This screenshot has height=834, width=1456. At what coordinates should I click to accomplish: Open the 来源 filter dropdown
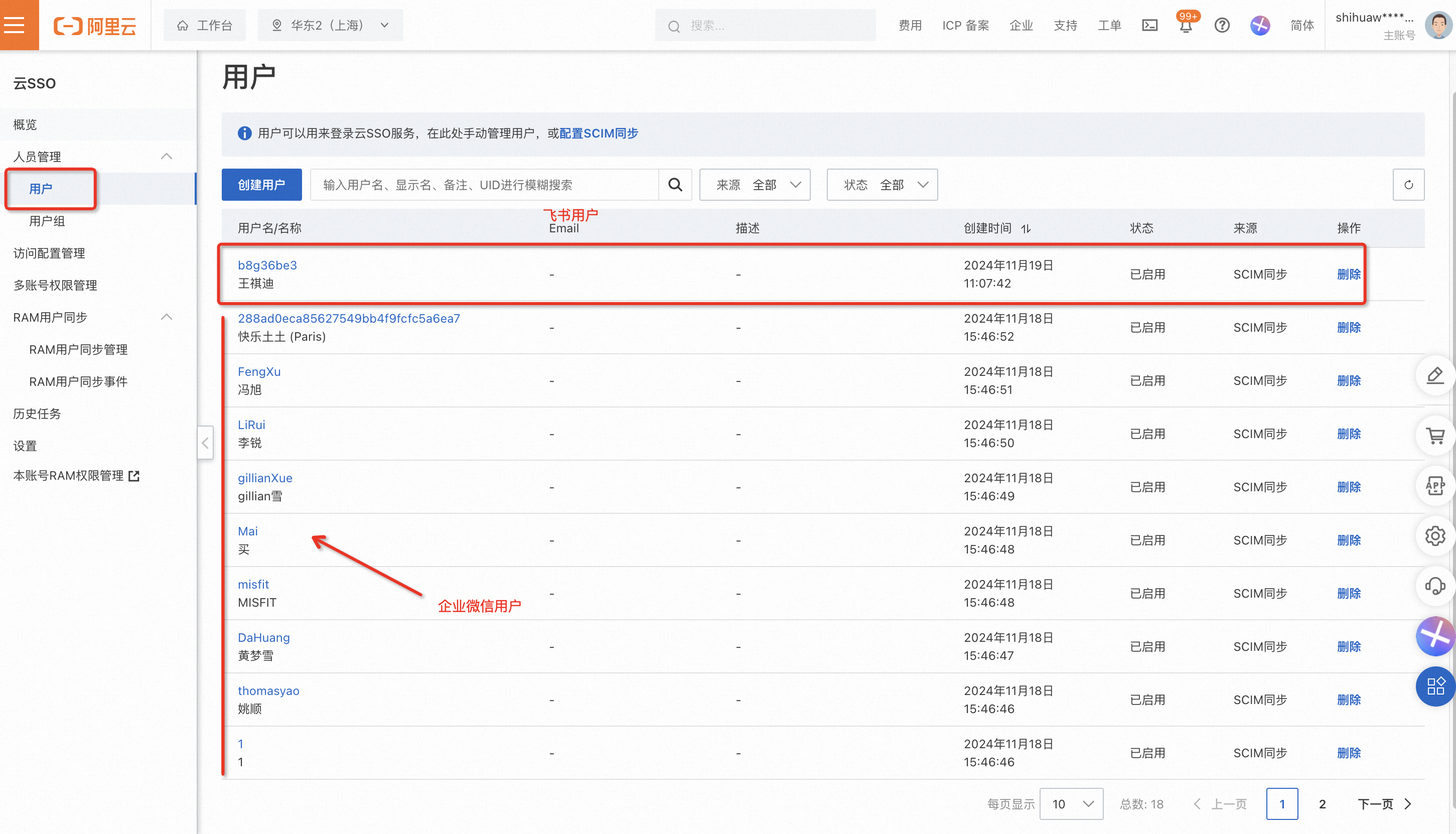[755, 185]
